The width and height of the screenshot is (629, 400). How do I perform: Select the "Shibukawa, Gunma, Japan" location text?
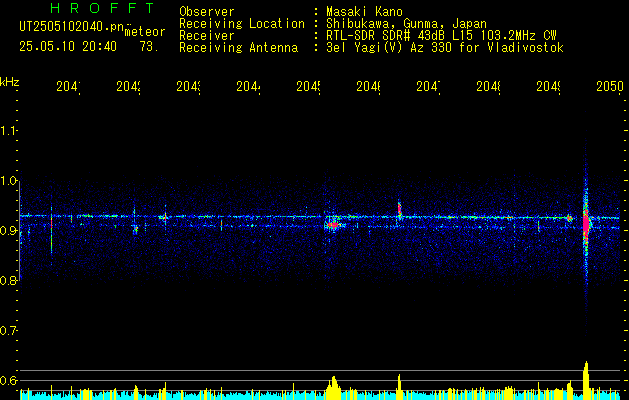pyautogui.click(x=406, y=24)
